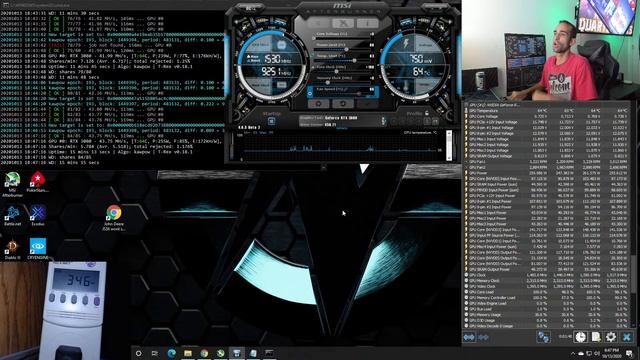Select the GPU Power sensor row
The width and height of the screenshot is (640, 360).
[547, 173]
